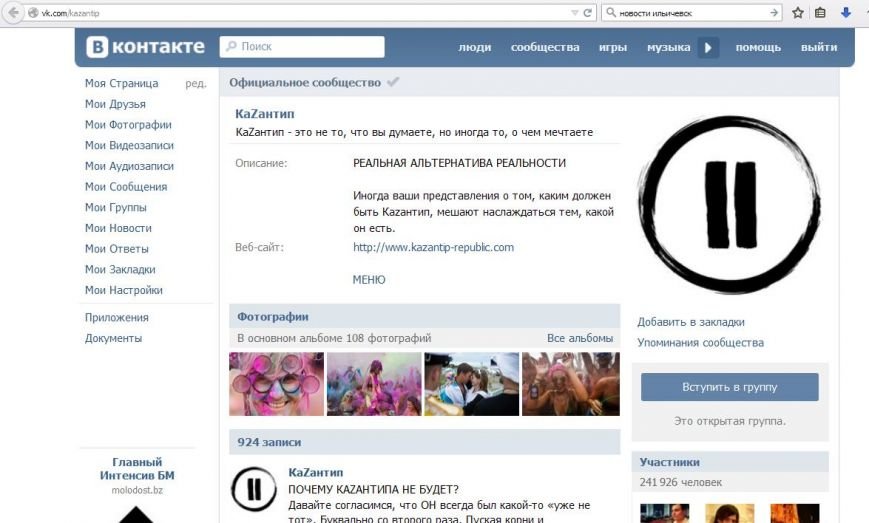Viewport: 869px width, 523px height.
Task: Click the МЕНЮ link
Action: click(x=369, y=280)
